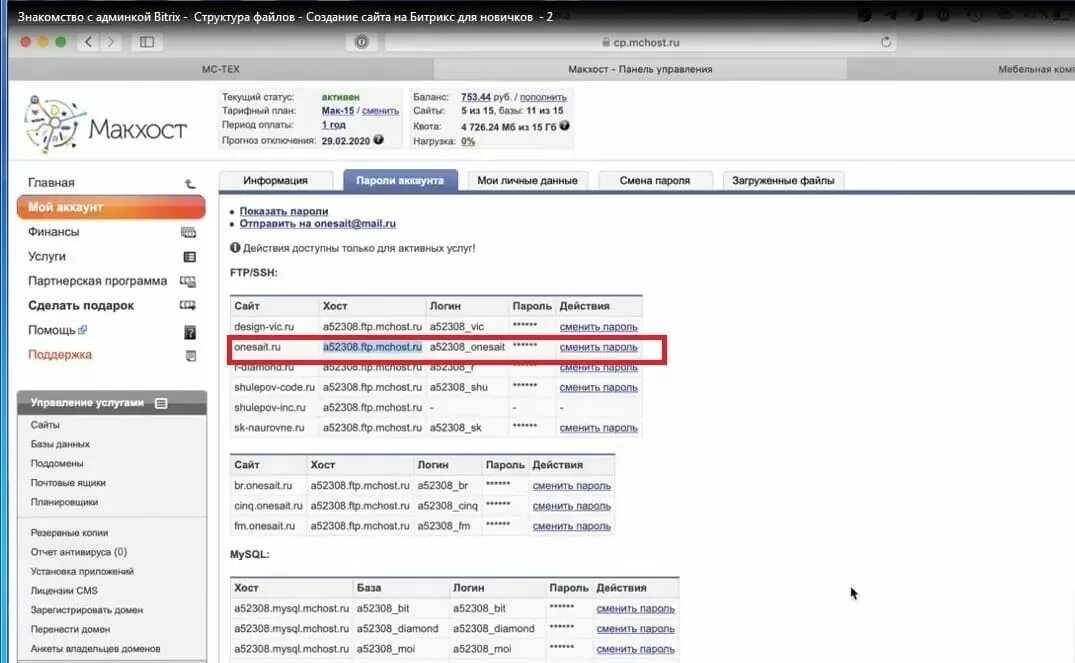Click сменить пароль for cinq.onesait.ru

572,506
